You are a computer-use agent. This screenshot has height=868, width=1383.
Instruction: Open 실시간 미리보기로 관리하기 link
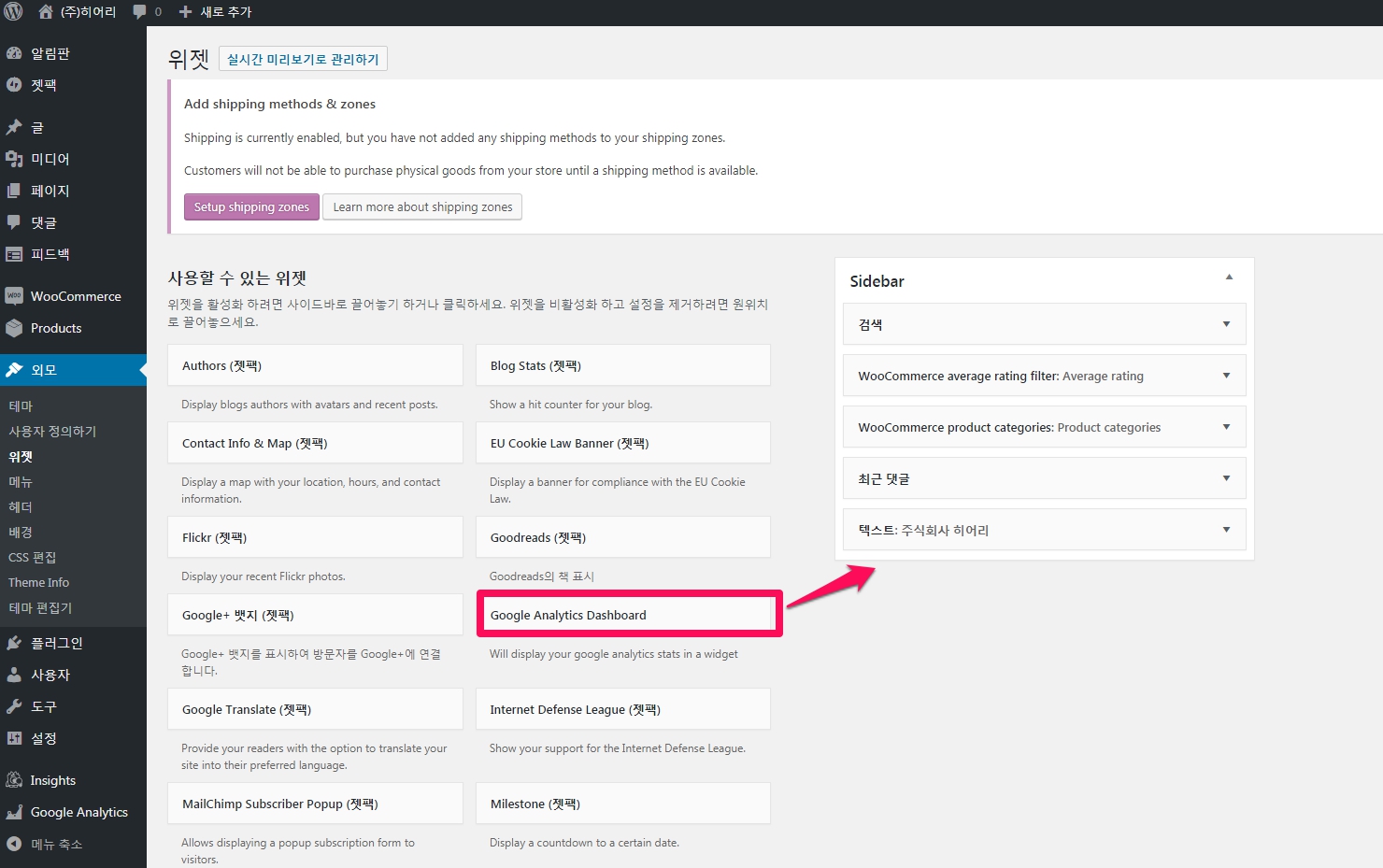point(303,59)
